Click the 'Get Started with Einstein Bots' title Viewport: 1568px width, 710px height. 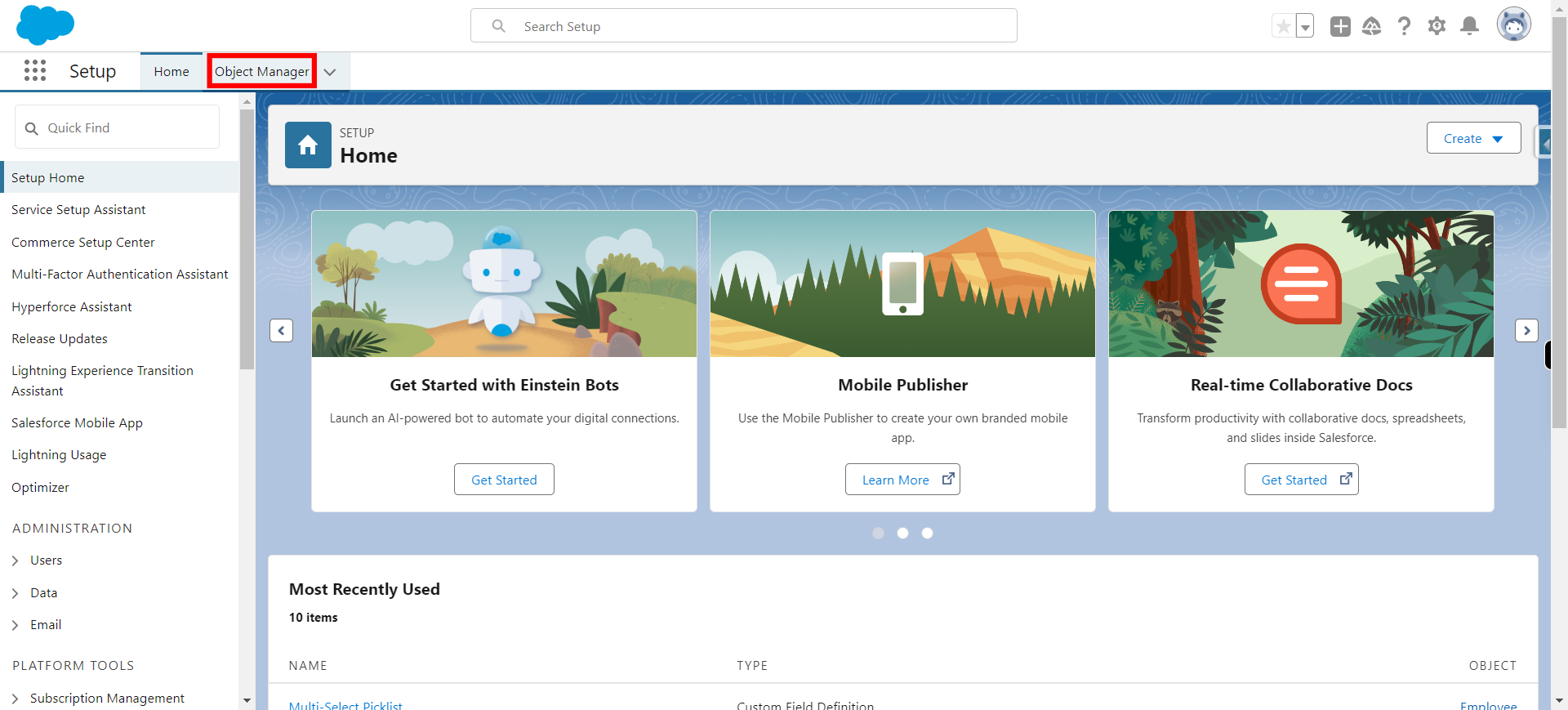[x=504, y=385]
